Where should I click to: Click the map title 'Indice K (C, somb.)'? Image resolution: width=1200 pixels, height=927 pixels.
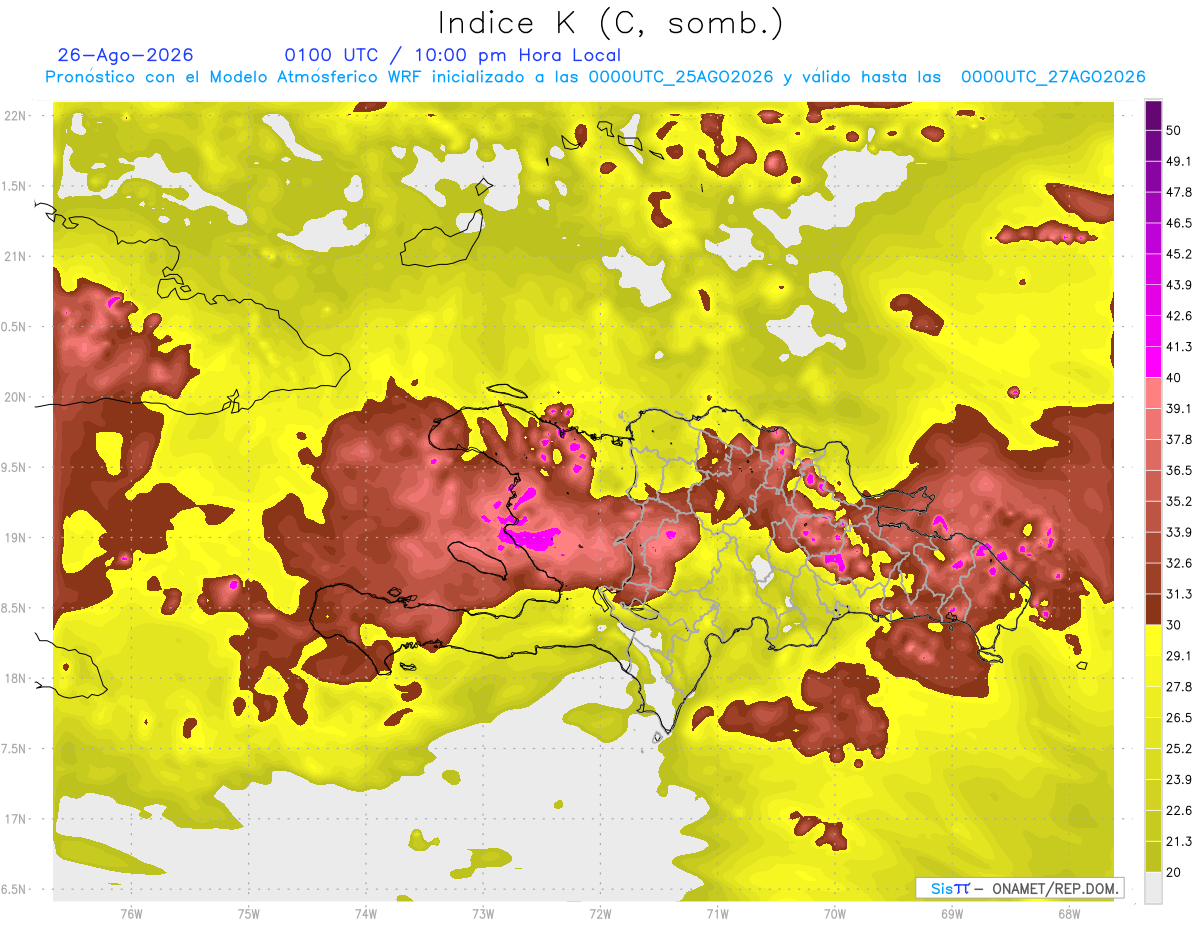pyautogui.click(x=611, y=23)
